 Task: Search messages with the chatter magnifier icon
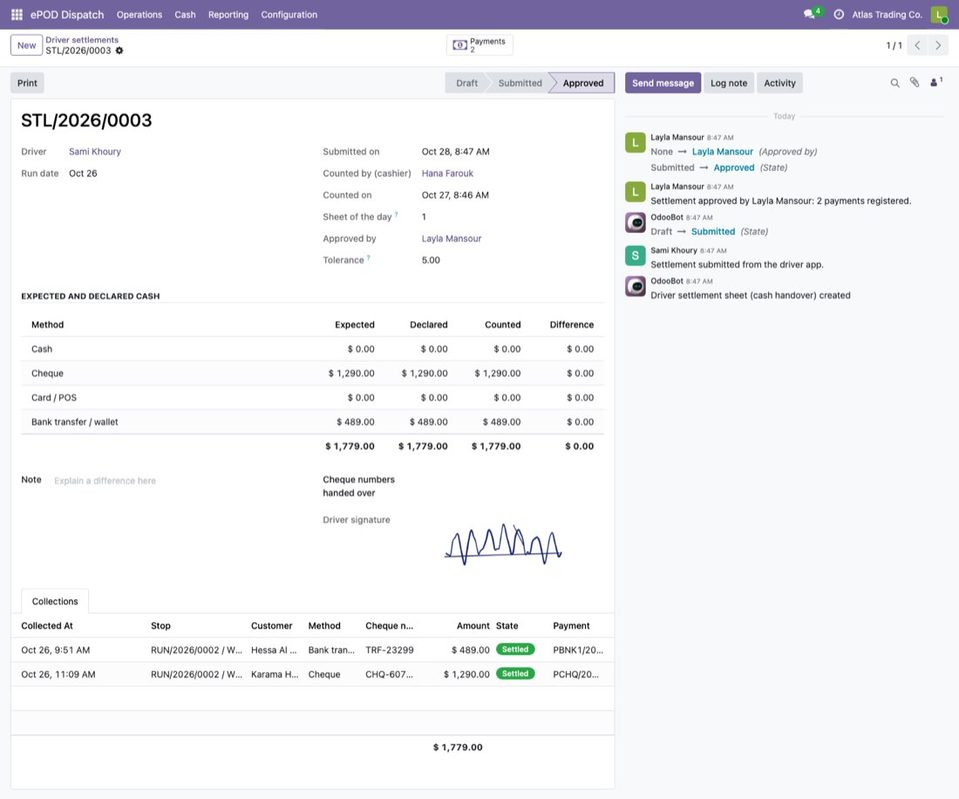pyautogui.click(x=895, y=83)
